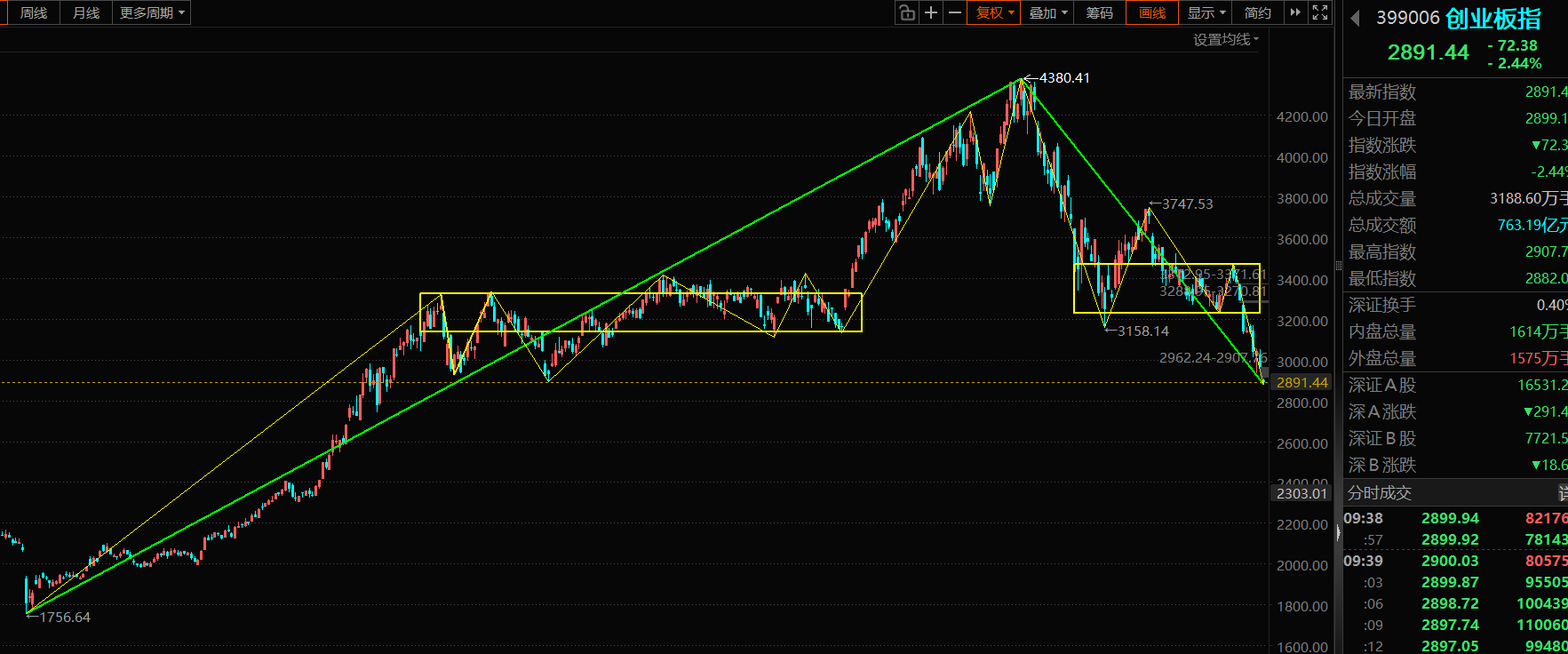The height and width of the screenshot is (654, 1568).
Task: Open 显示 display dropdown
Action: click(x=1206, y=12)
